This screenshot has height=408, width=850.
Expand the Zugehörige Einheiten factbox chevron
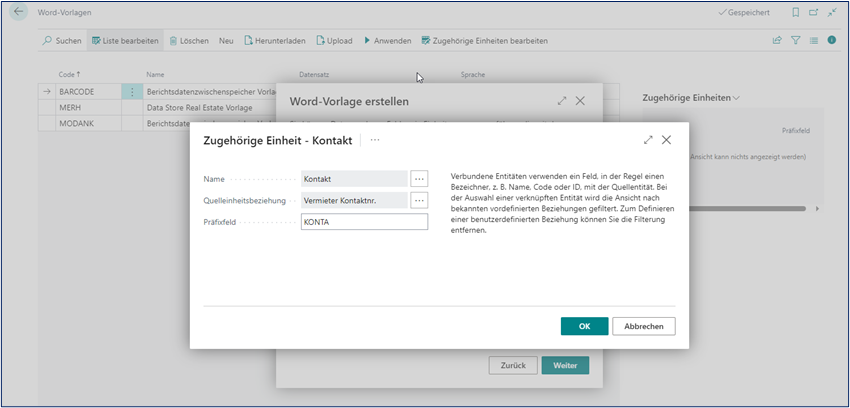tap(737, 98)
